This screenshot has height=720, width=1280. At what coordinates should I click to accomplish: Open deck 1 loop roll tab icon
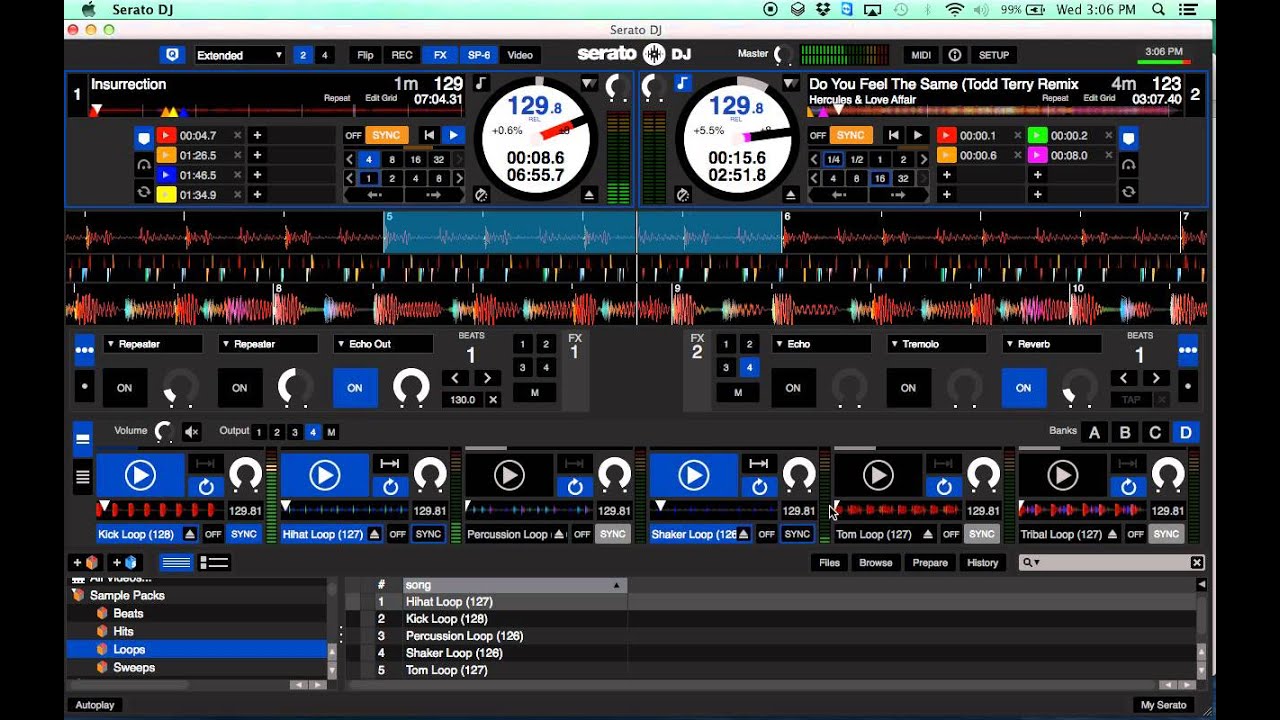pyautogui.click(x=144, y=192)
